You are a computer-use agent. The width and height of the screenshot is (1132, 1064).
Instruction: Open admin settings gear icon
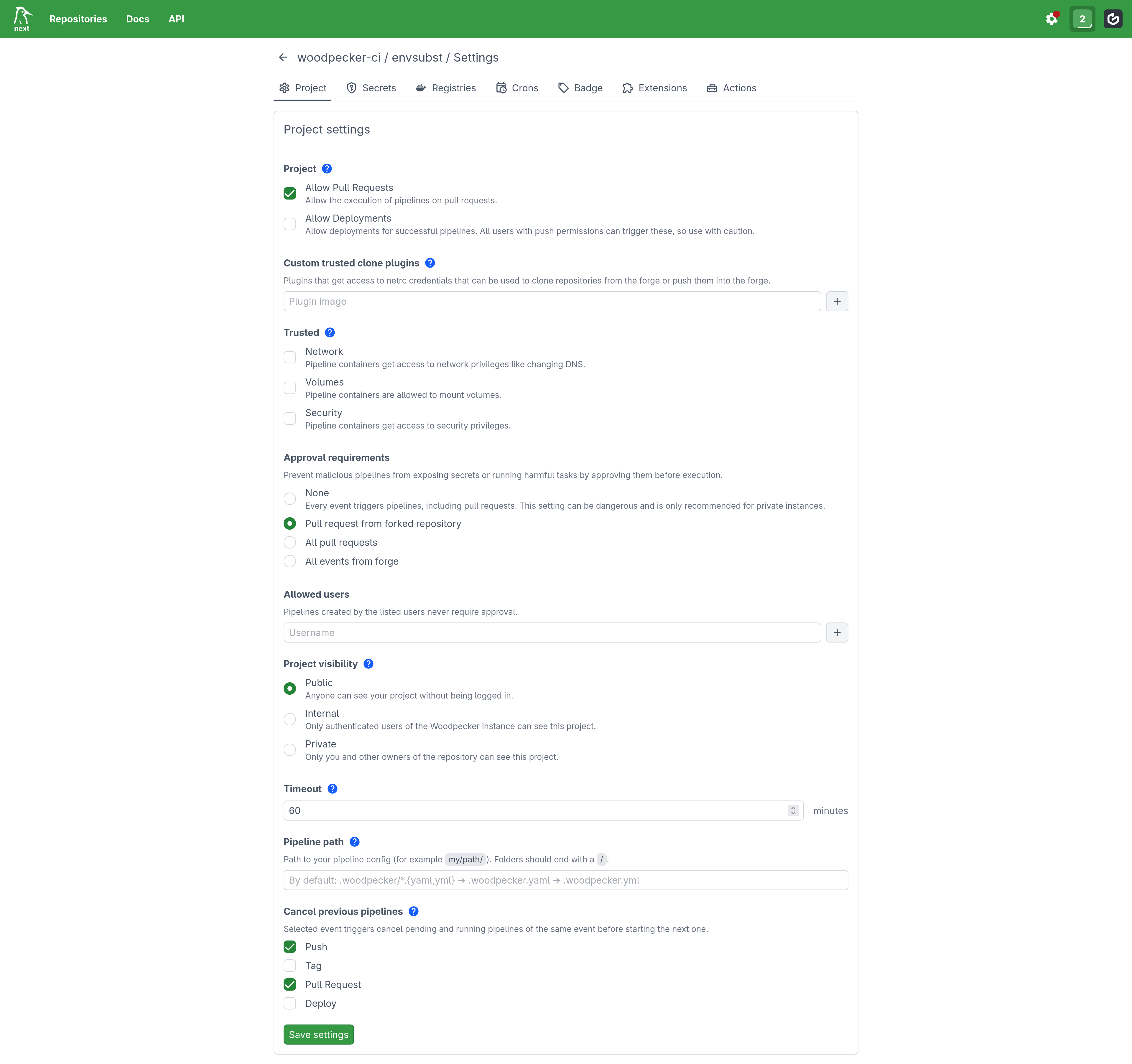tap(1052, 19)
